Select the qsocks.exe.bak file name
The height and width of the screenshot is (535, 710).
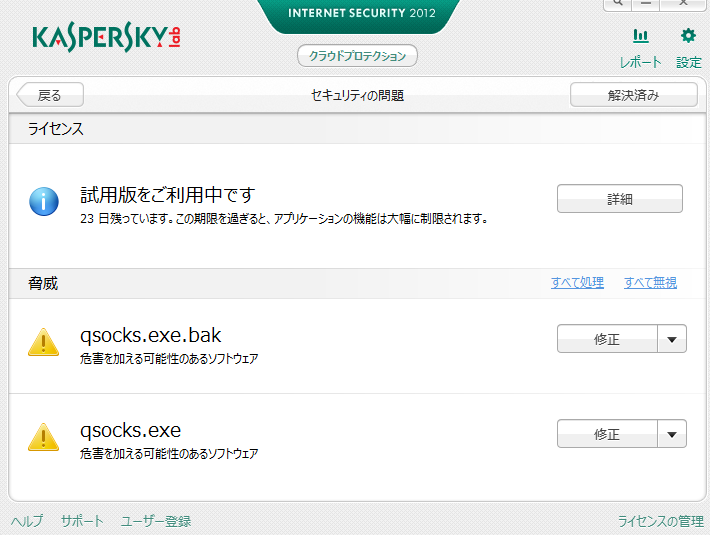pyautogui.click(x=150, y=335)
